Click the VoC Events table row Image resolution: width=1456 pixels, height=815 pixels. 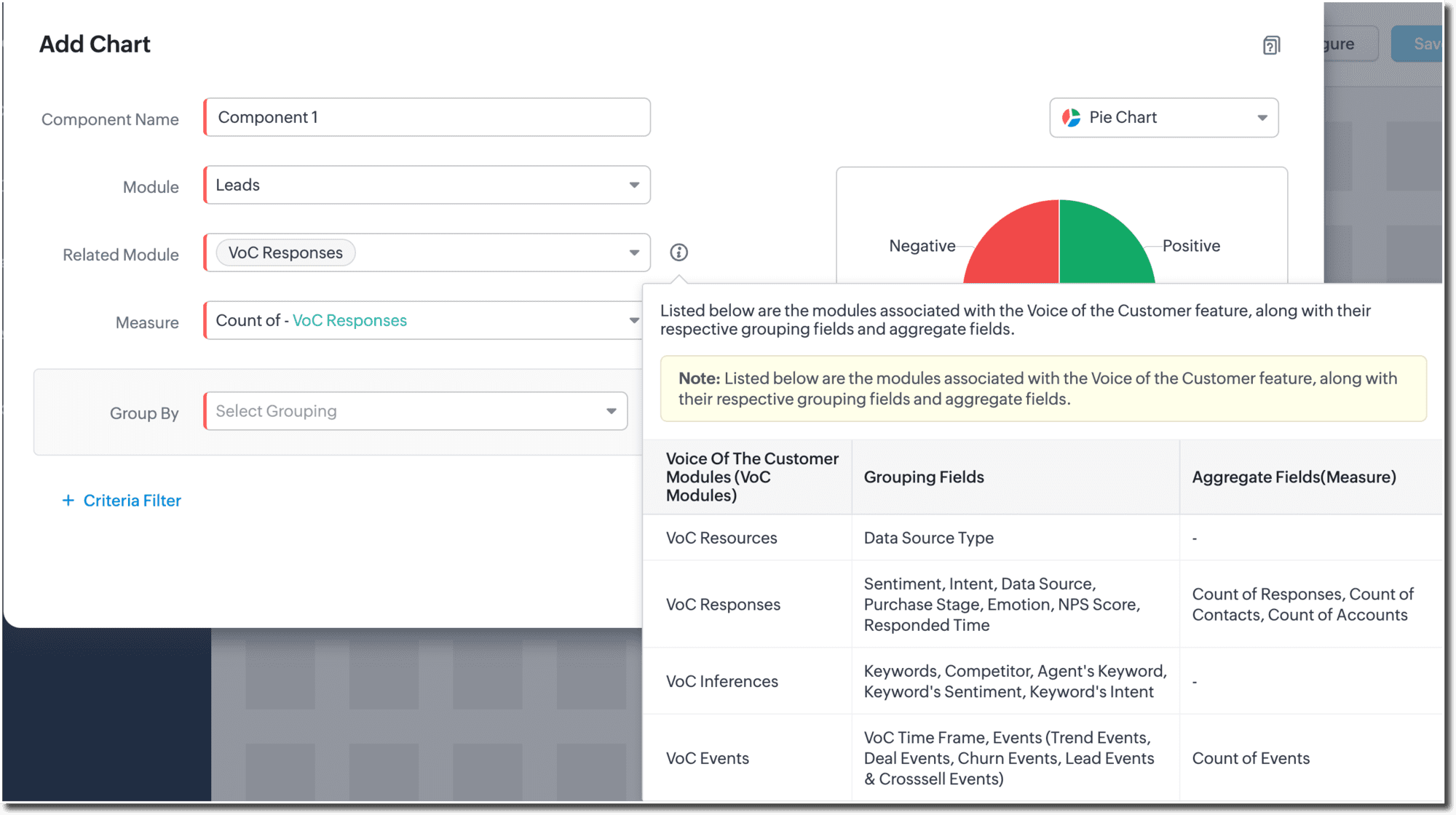pyautogui.click(x=707, y=758)
